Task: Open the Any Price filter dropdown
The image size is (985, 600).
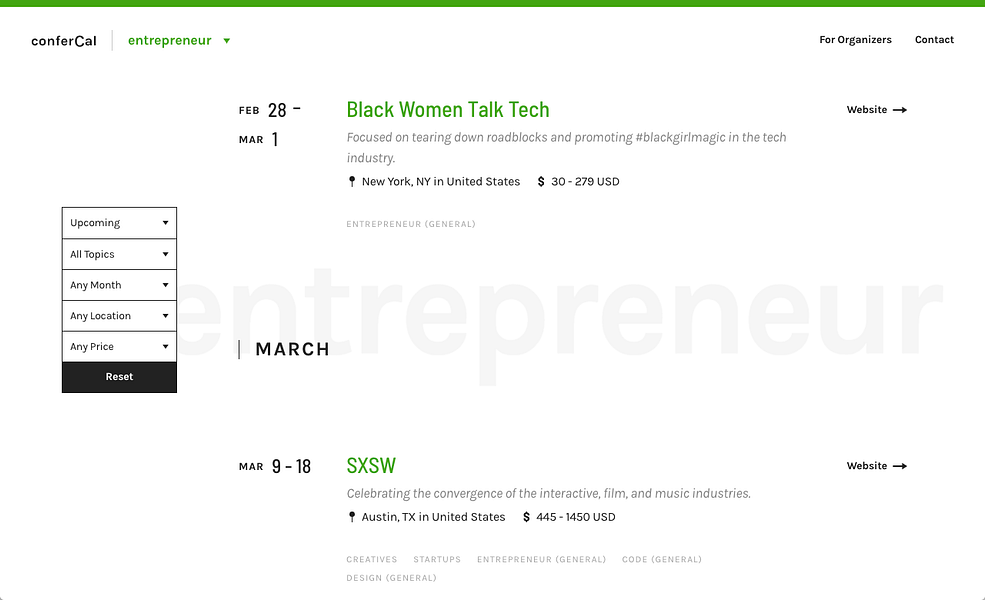Action: pos(119,347)
